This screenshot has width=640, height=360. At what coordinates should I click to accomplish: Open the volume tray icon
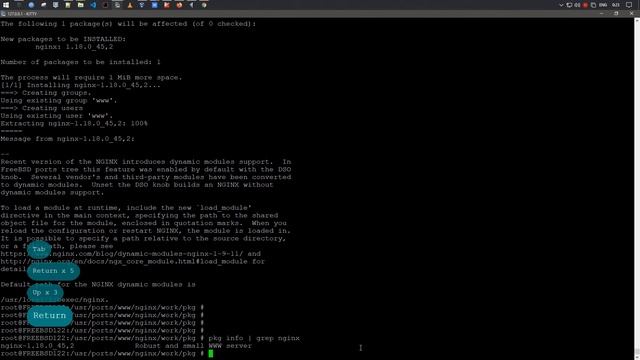click(577, 5)
